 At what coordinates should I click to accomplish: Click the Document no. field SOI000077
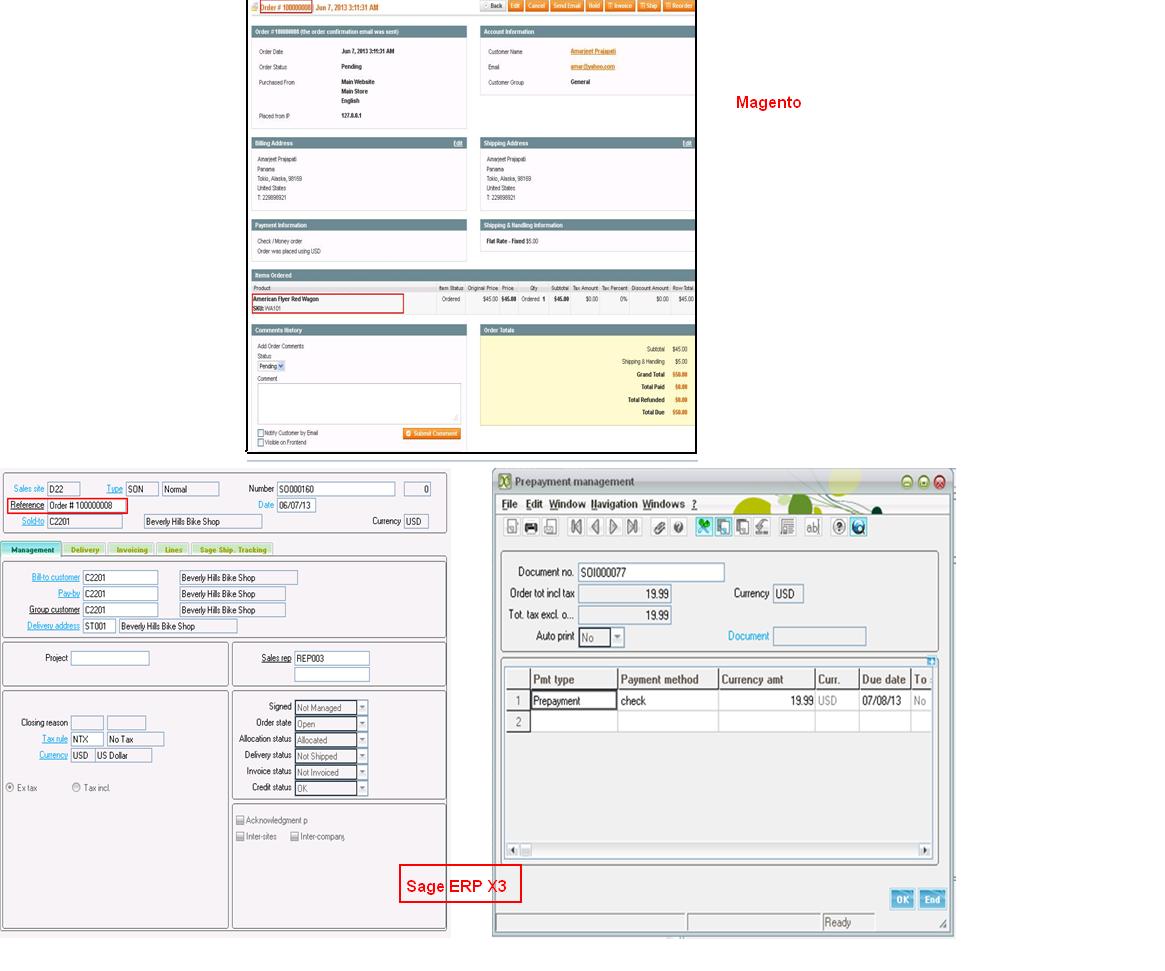[x=651, y=572]
